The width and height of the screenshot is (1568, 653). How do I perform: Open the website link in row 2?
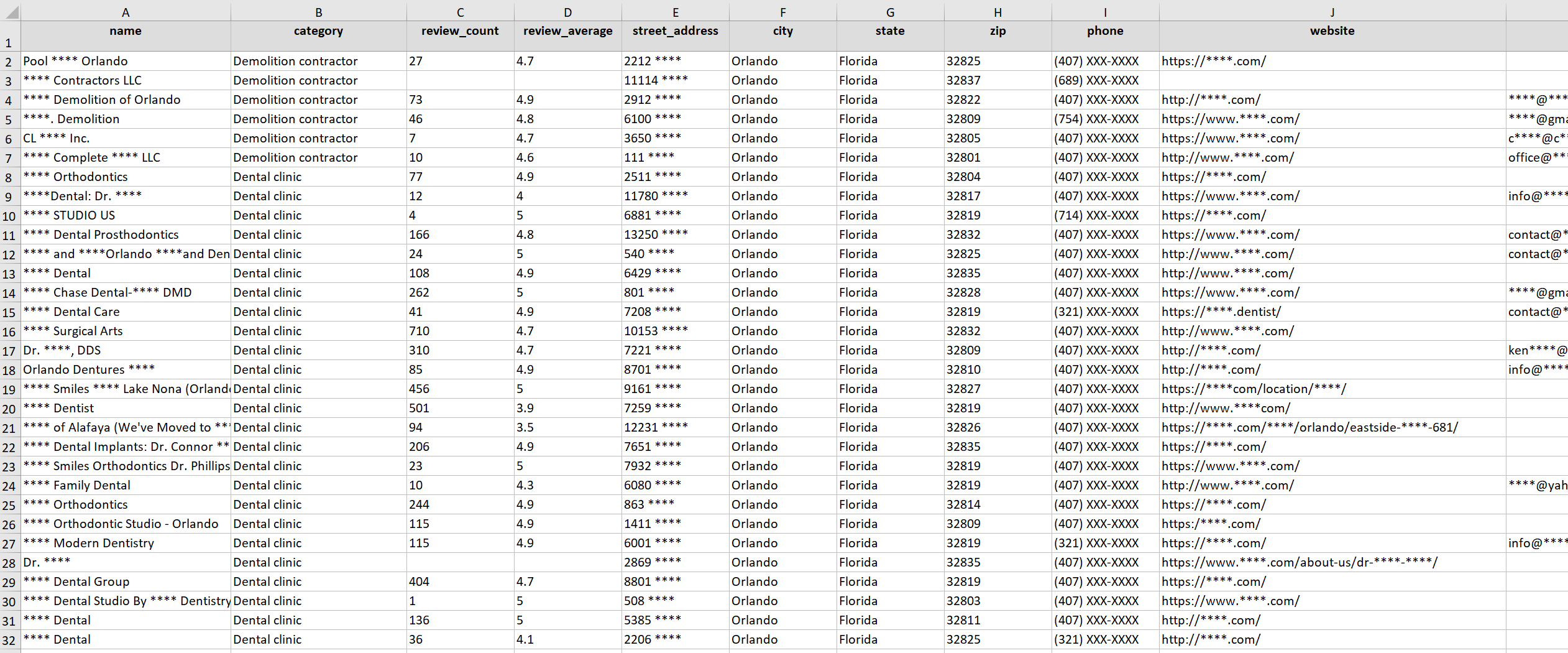click(x=1214, y=61)
